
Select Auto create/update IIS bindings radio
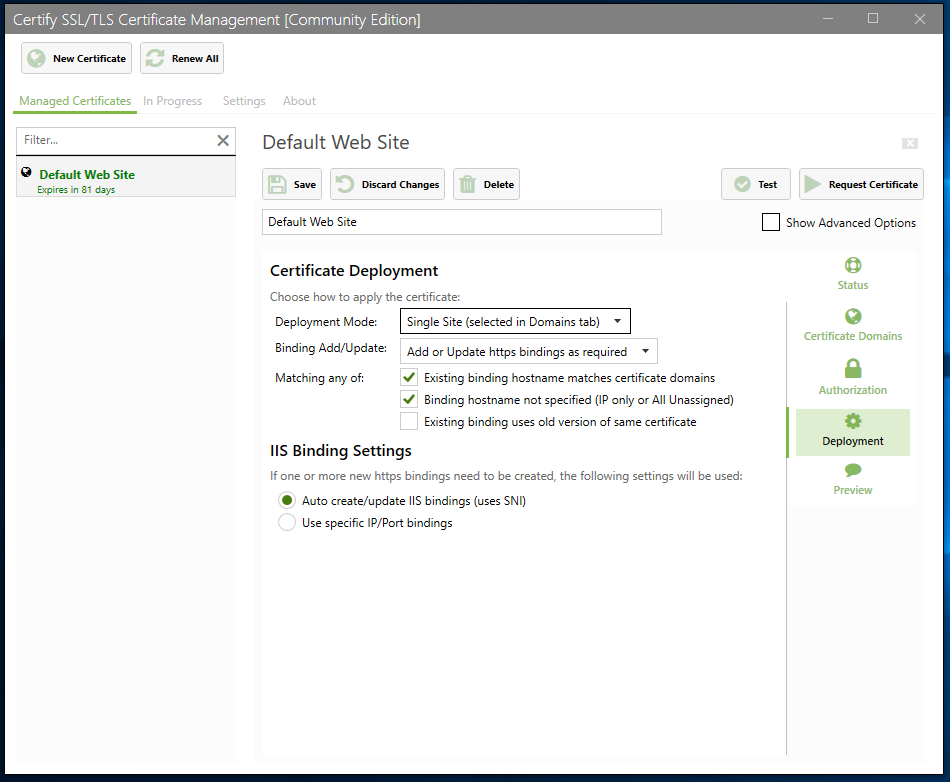(287, 500)
